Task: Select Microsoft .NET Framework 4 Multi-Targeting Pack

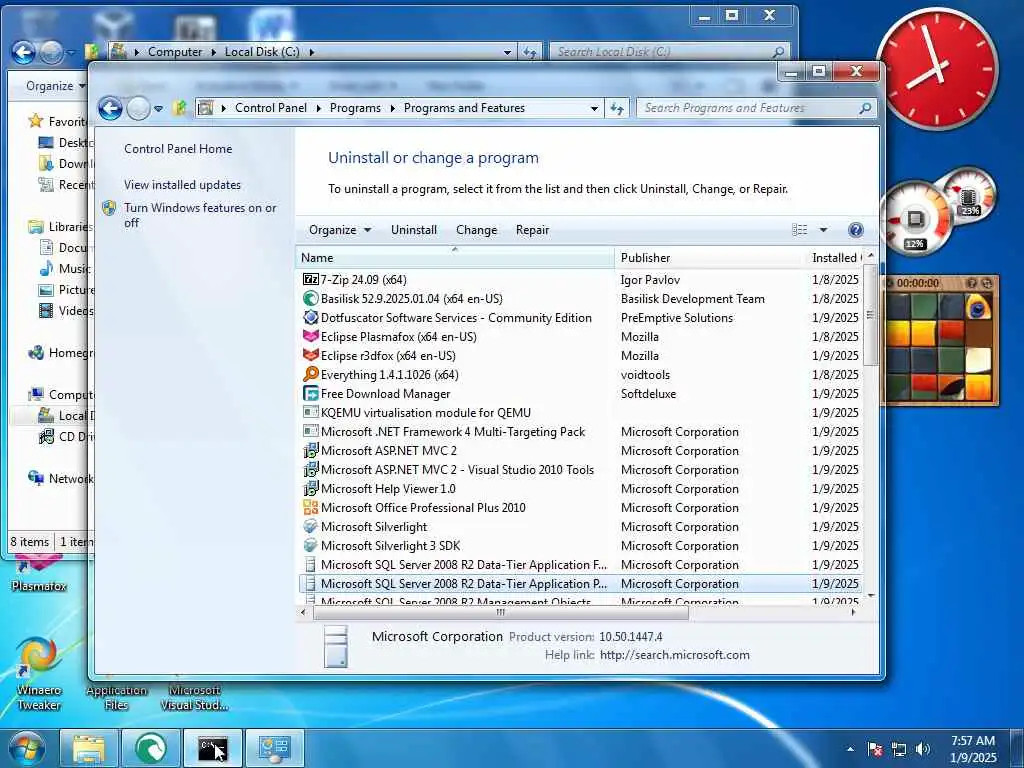Action: pyautogui.click(x=581, y=432)
